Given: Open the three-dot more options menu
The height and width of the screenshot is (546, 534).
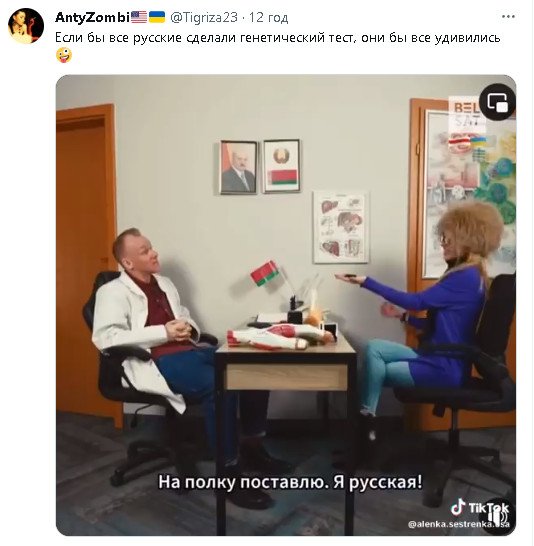Looking at the screenshot, I should click(508, 16).
